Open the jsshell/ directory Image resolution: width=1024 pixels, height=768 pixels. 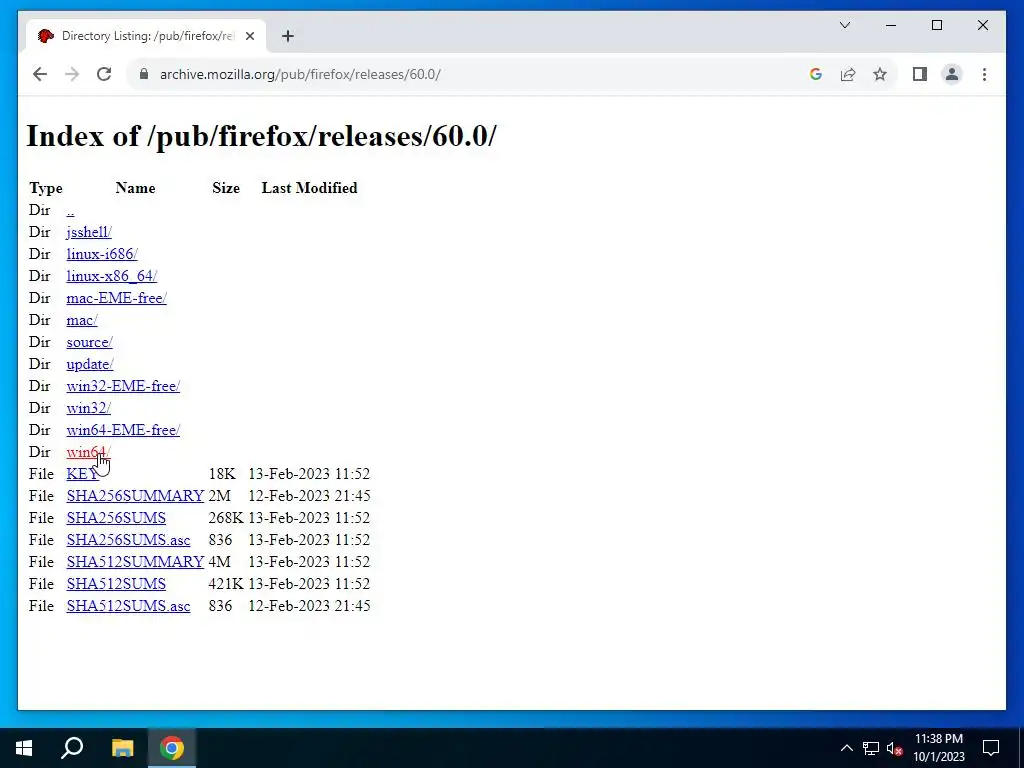click(89, 232)
